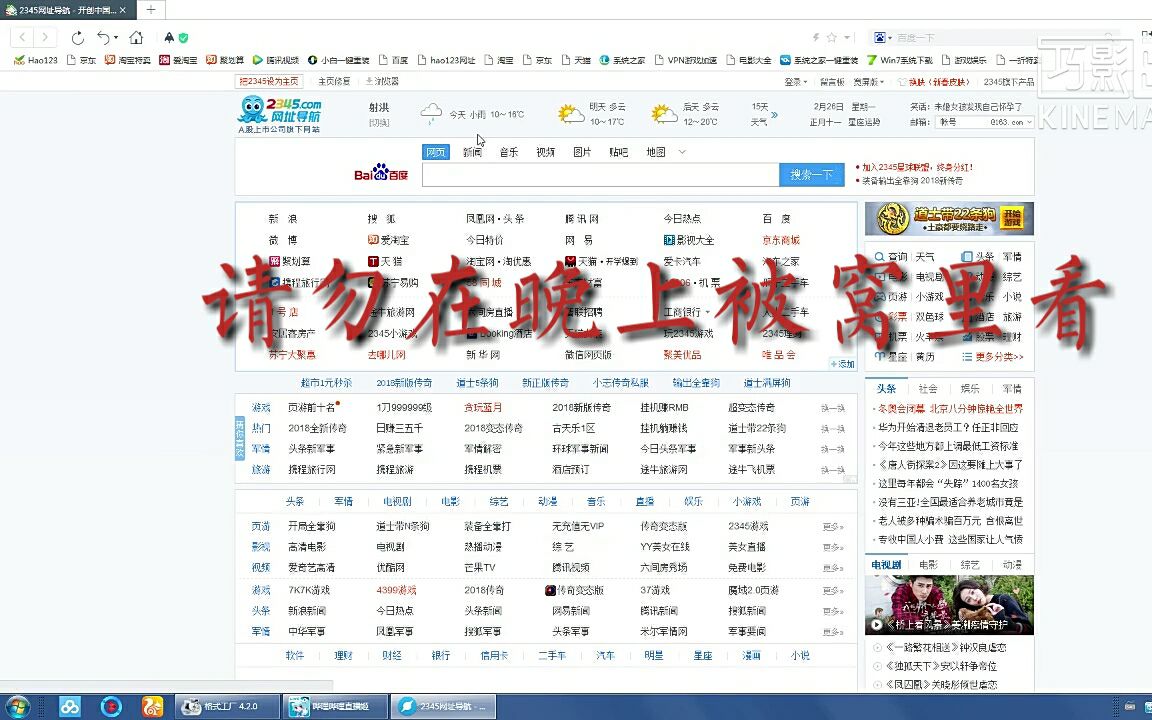
Task: Click the 换肤 skin link
Action: (x=918, y=82)
